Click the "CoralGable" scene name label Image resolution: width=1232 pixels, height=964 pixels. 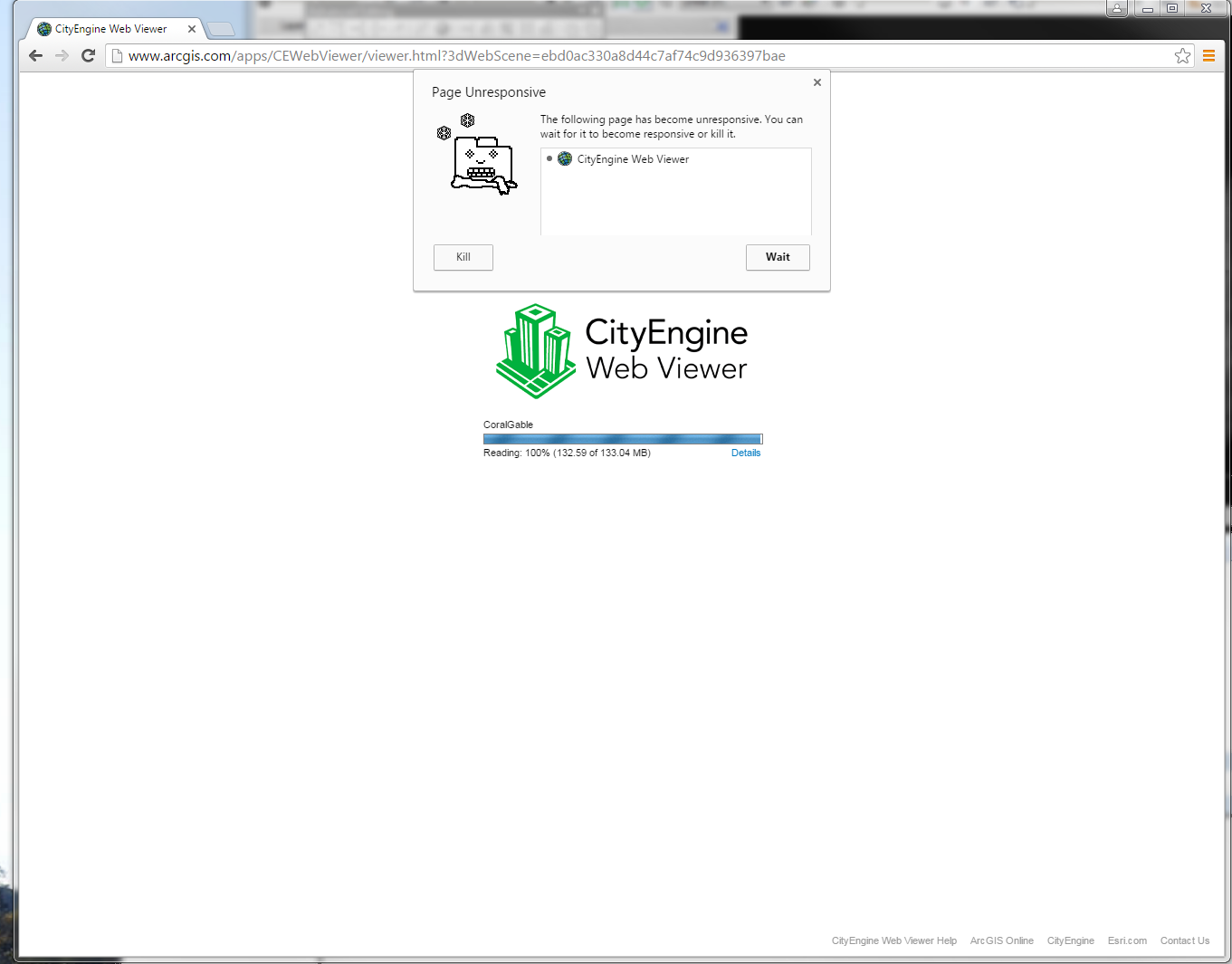pyautogui.click(x=508, y=425)
